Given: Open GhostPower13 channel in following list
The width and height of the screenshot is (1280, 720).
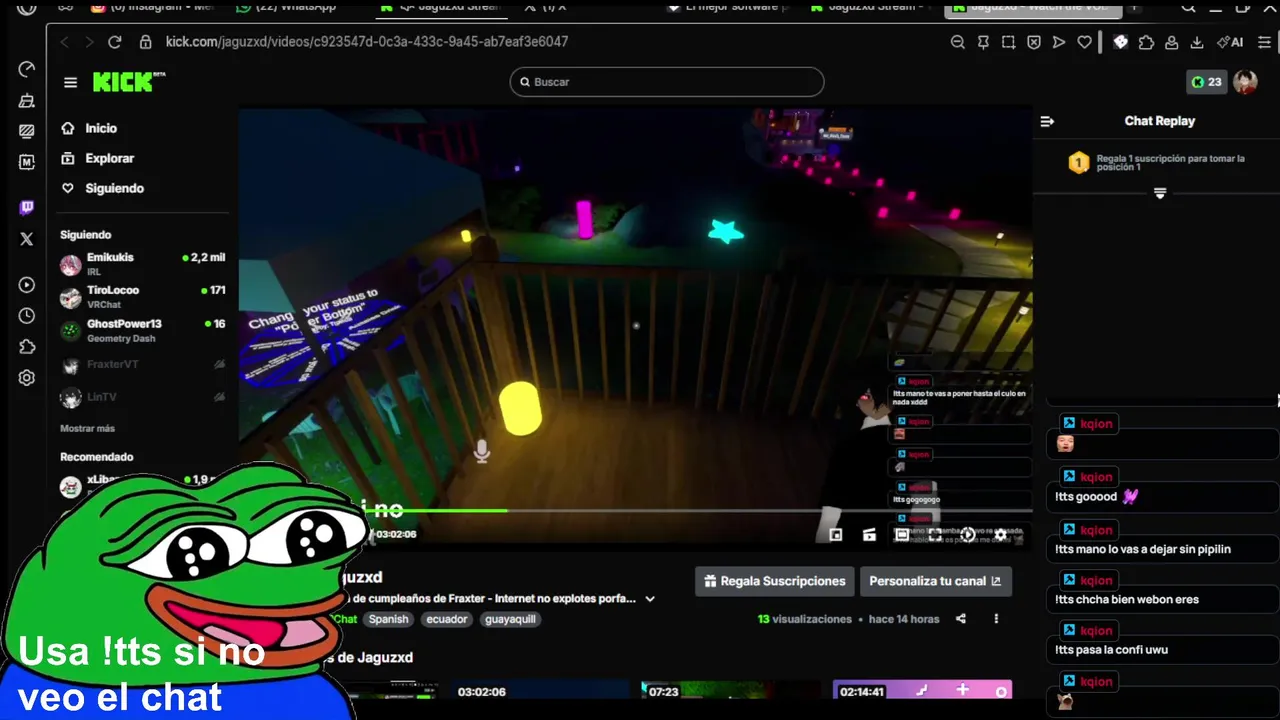Looking at the screenshot, I should [x=142, y=330].
